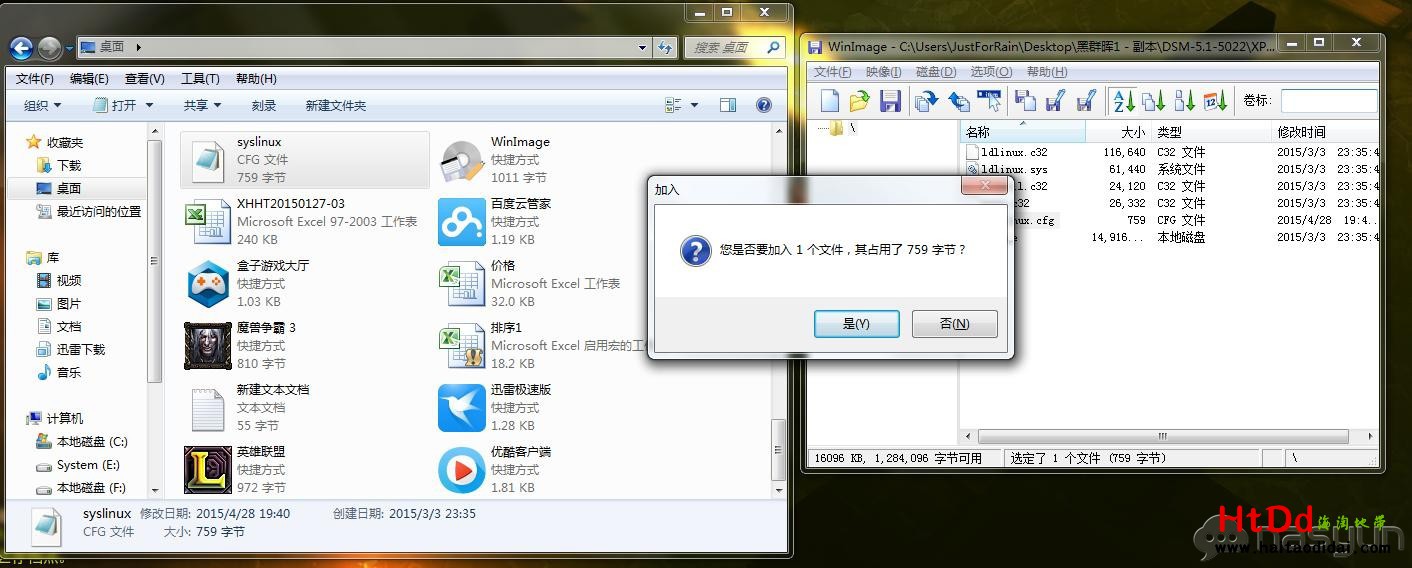The width and height of the screenshot is (1412, 568).
Task: Click the WinImage horizontal scrollbar
Action: click(x=1162, y=437)
